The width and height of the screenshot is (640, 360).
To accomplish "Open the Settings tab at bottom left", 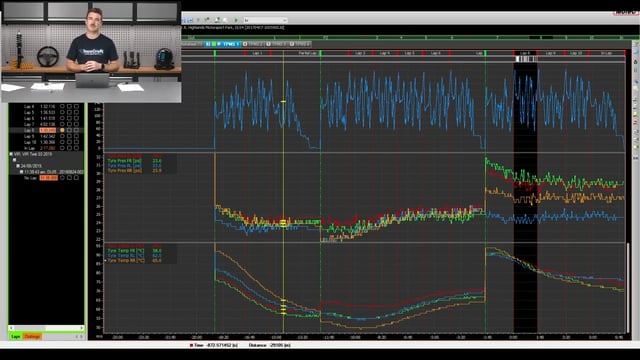I will (32, 336).
